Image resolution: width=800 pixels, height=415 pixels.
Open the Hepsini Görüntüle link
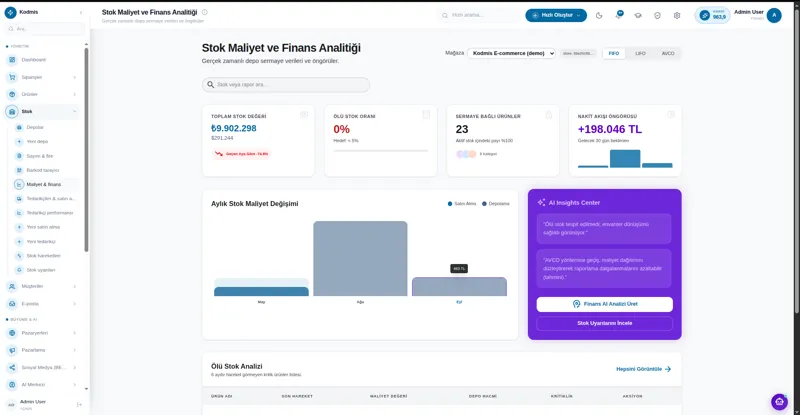643,369
